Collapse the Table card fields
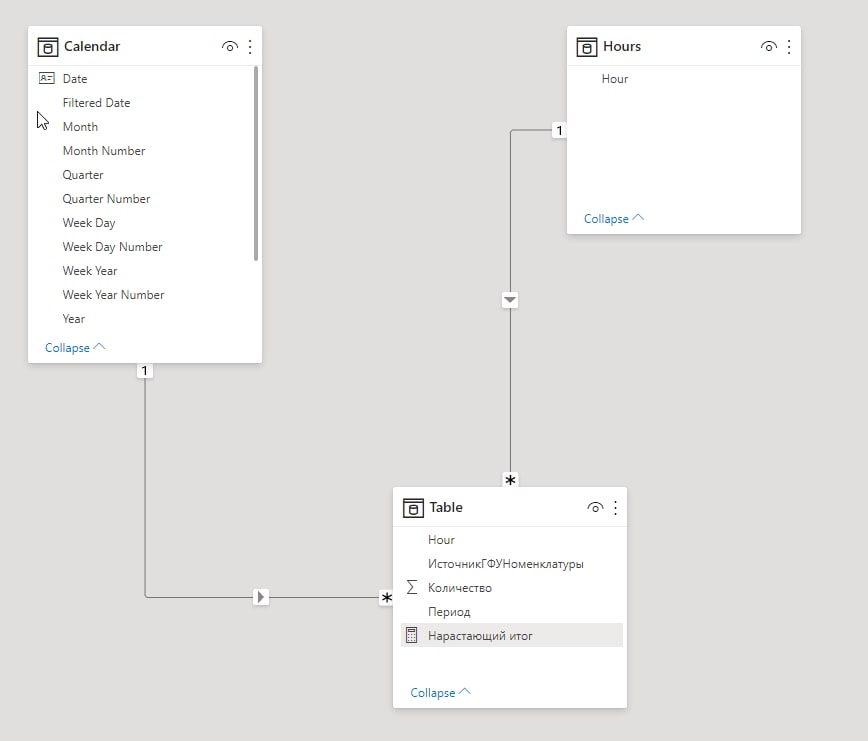This screenshot has width=868, height=741. [x=440, y=693]
